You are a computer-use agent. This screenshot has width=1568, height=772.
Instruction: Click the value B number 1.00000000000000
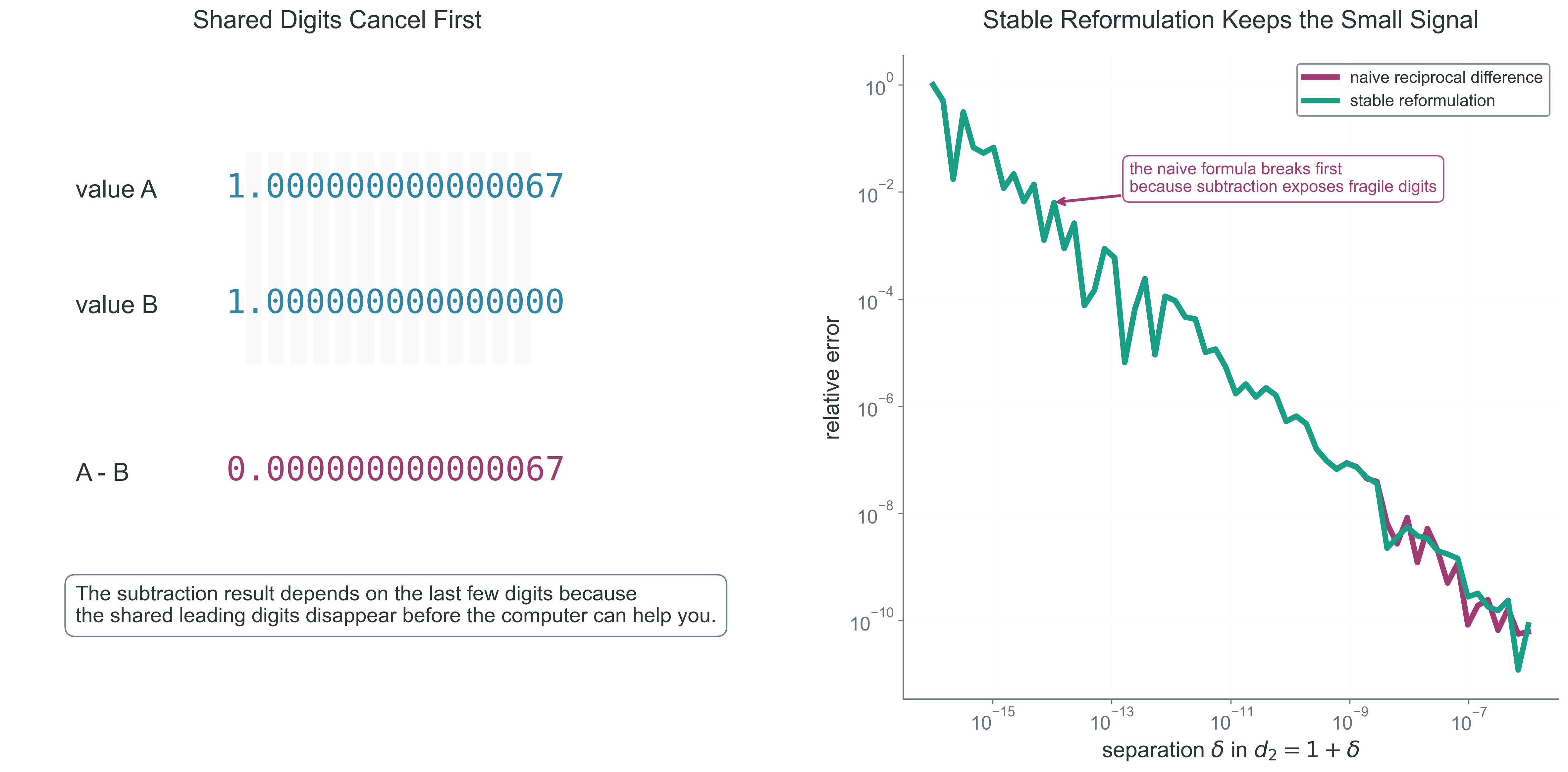pos(395,302)
